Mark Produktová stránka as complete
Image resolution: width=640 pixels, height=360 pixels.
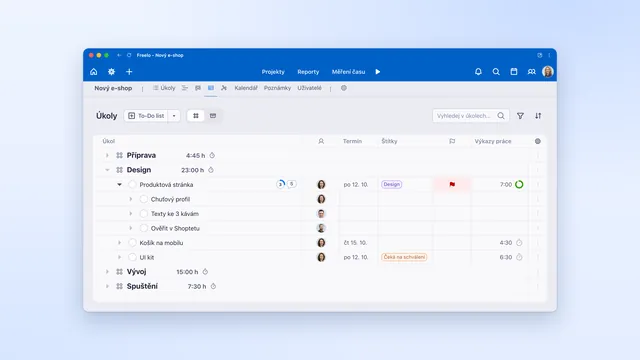(132, 184)
